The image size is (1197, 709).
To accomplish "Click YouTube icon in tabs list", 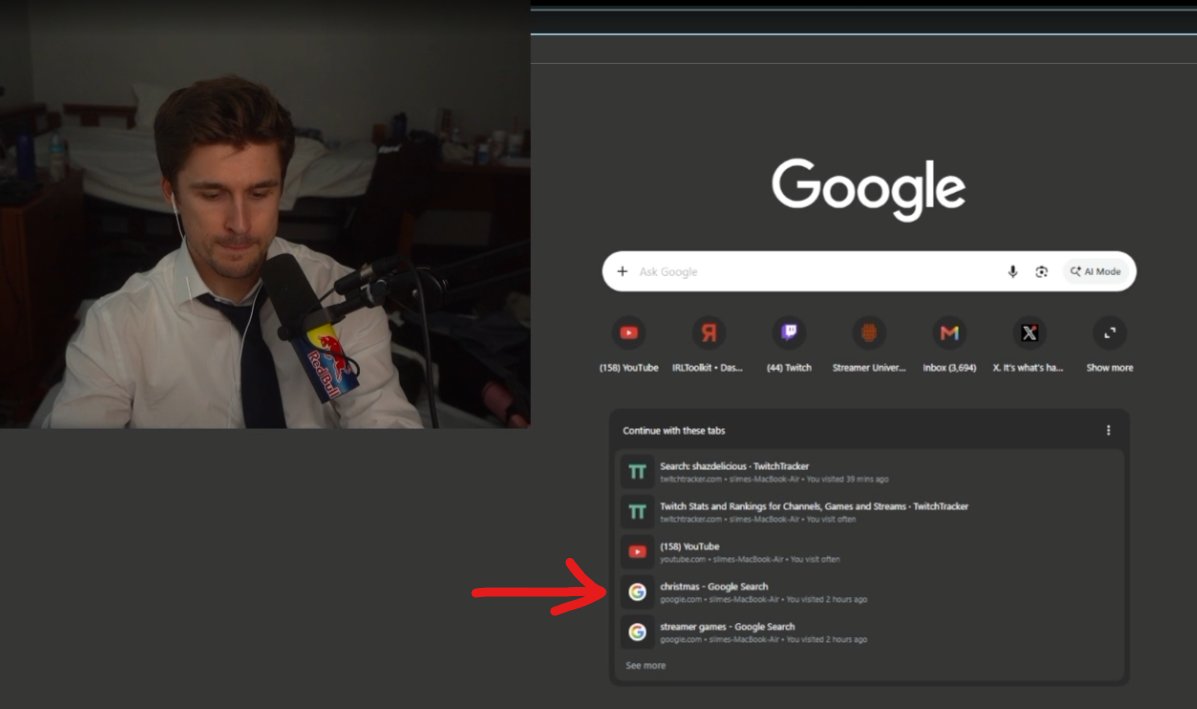I will [x=637, y=552].
